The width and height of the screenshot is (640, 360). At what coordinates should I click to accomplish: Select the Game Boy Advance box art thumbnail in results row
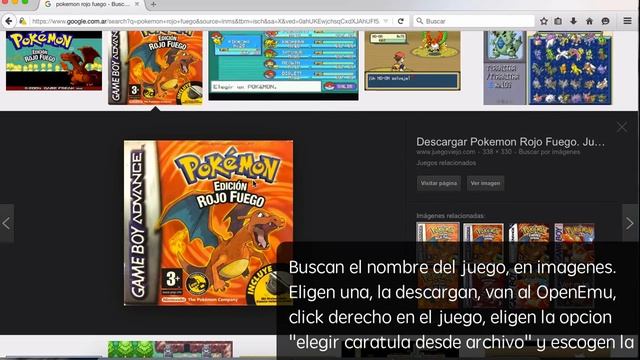click(x=155, y=67)
